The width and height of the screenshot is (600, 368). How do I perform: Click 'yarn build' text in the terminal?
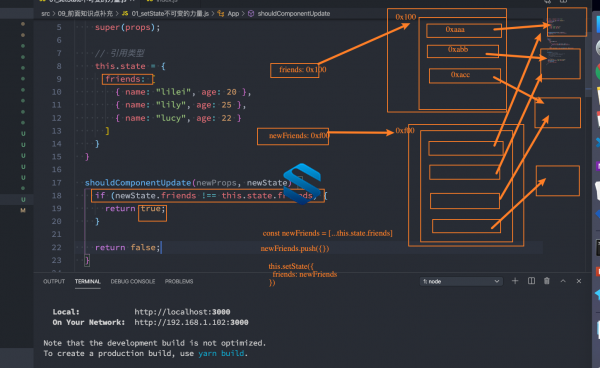point(221,353)
